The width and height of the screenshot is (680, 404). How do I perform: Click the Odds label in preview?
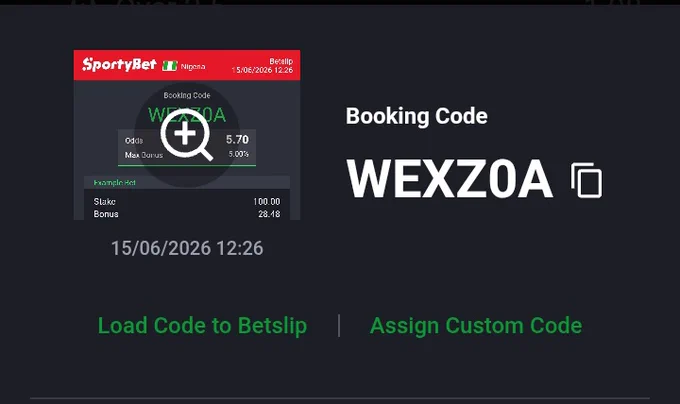134,140
